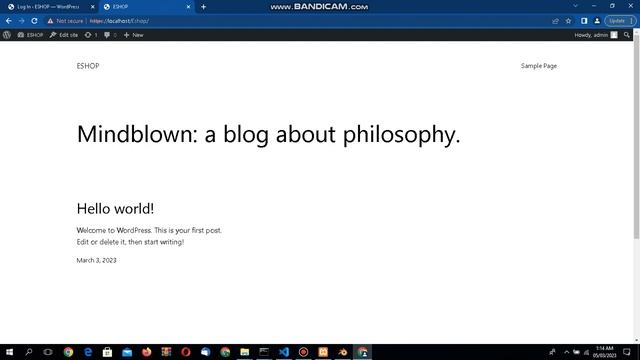The width and height of the screenshot is (640, 360).
Task: Open the Windows Start menu
Action: pyautogui.click(x=9, y=352)
